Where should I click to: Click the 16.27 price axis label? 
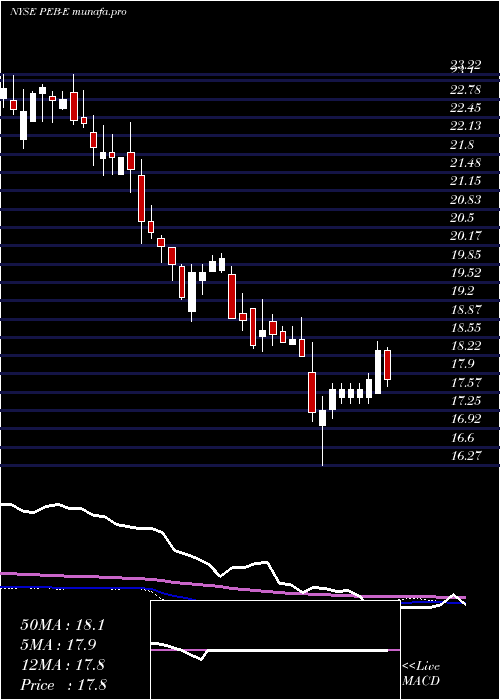(x=466, y=455)
